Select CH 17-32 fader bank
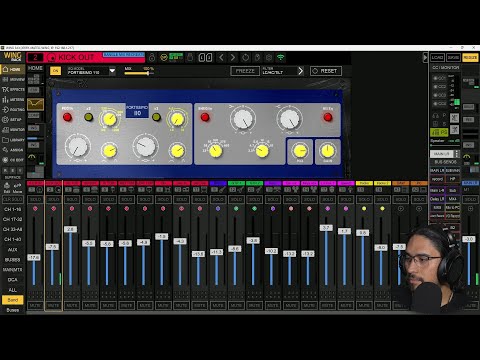The height and width of the screenshot is (360, 480). point(13,219)
